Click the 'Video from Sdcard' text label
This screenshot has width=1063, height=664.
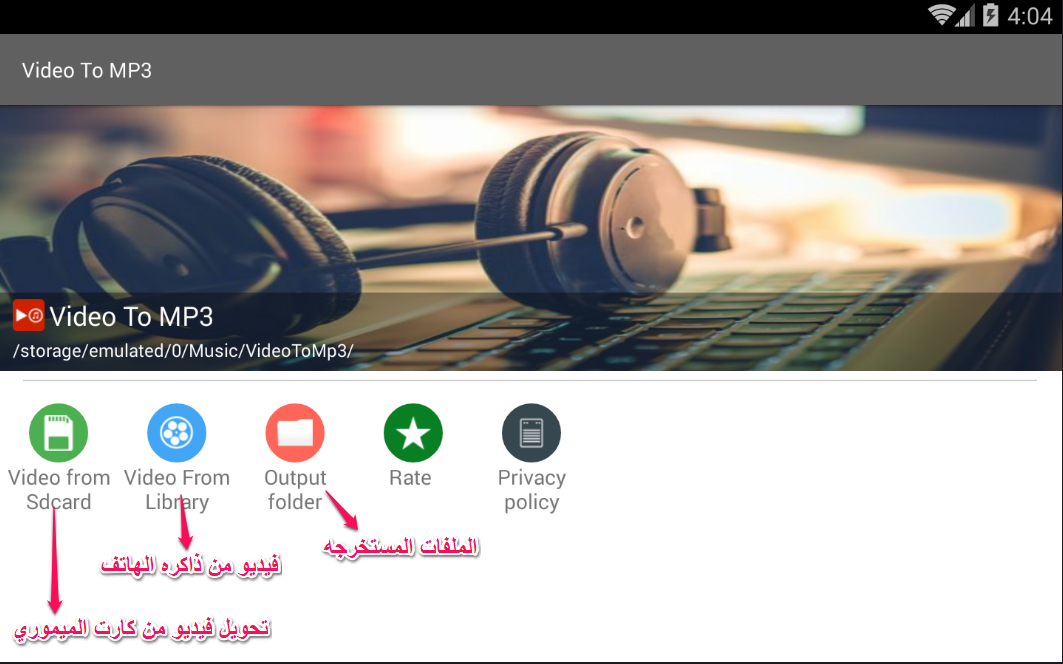(59, 490)
